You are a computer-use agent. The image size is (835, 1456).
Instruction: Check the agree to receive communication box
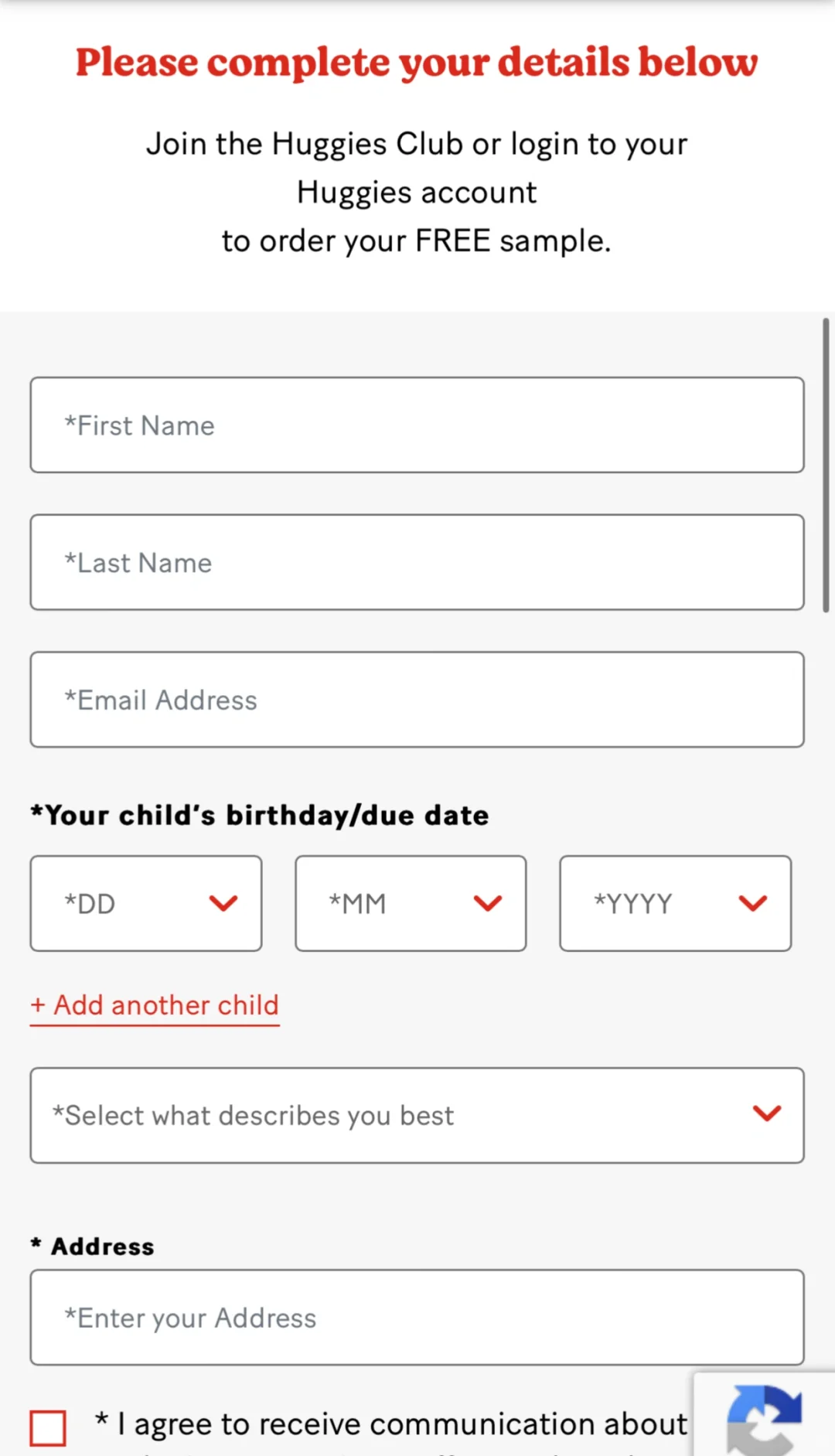pyautogui.click(x=48, y=1427)
